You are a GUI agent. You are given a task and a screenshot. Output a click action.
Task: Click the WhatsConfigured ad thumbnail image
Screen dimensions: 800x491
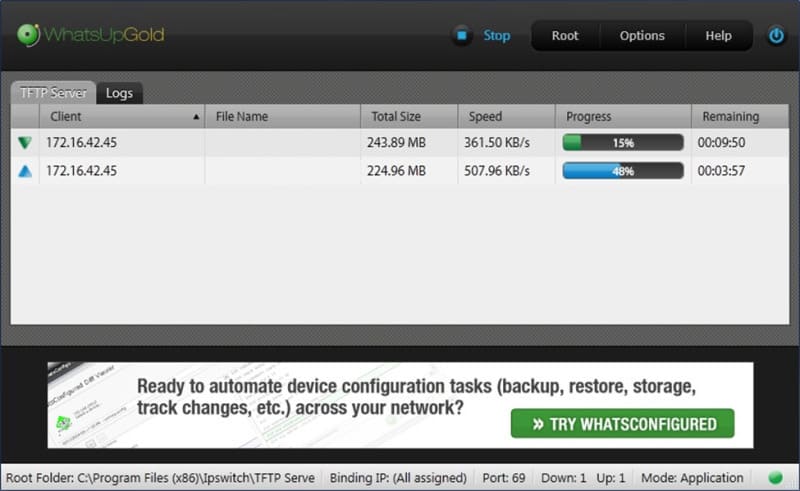click(x=90, y=405)
